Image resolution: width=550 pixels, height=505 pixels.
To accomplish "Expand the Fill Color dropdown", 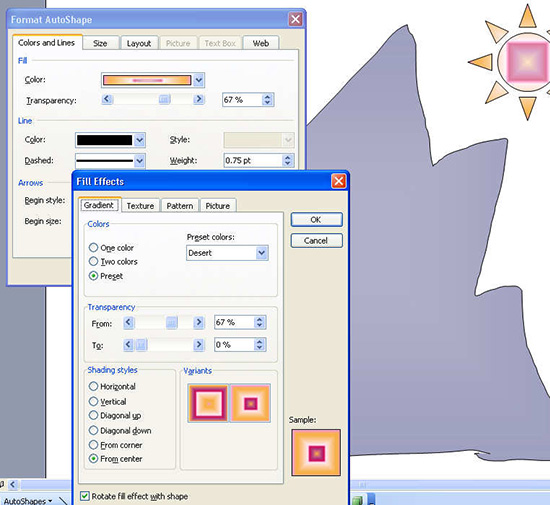I will pyautogui.click(x=199, y=80).
